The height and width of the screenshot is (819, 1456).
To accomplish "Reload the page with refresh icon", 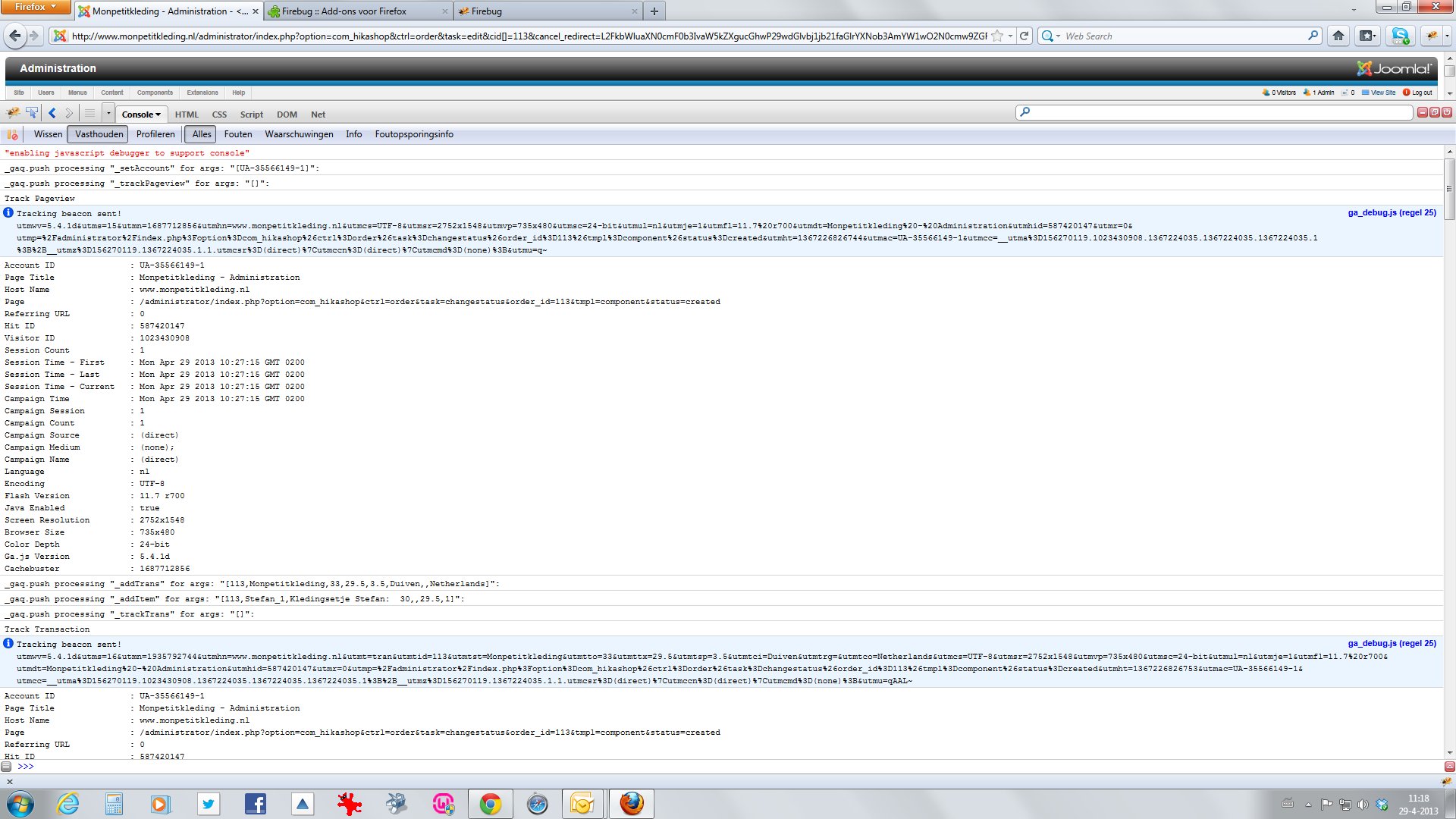I will [x=1025, y=36].
